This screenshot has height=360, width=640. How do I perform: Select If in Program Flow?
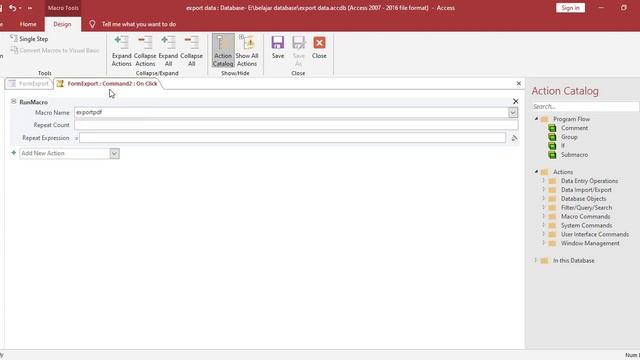coord(562,146)
